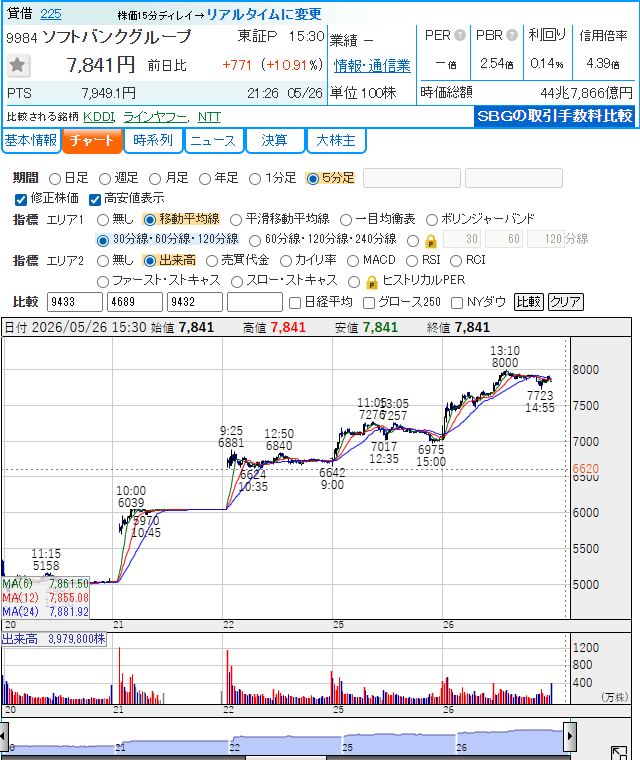Click the range navigator slider area
This screenshot has width=640, height=760.
[x=286, y=736]
